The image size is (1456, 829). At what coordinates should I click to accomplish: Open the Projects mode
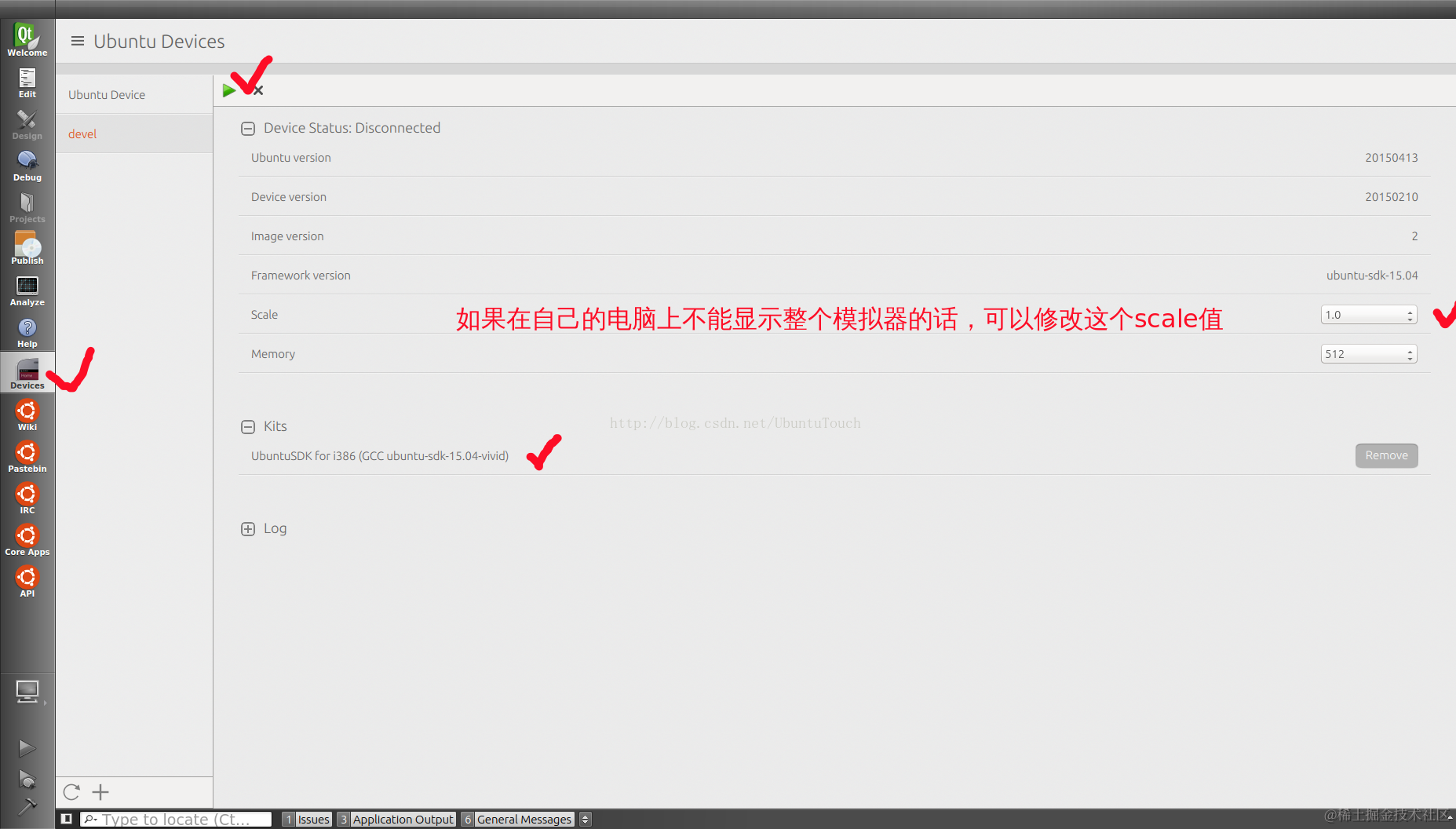coord(27,207)
